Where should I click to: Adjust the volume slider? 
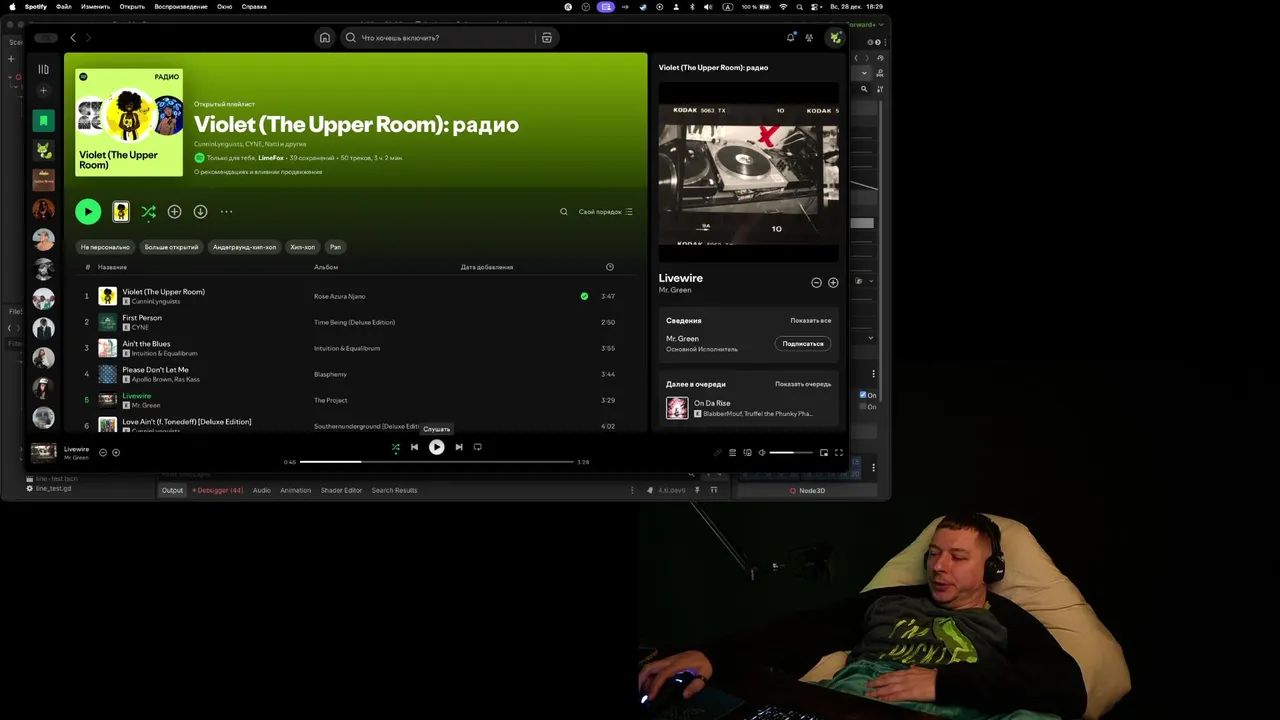[x=791, y=453]
